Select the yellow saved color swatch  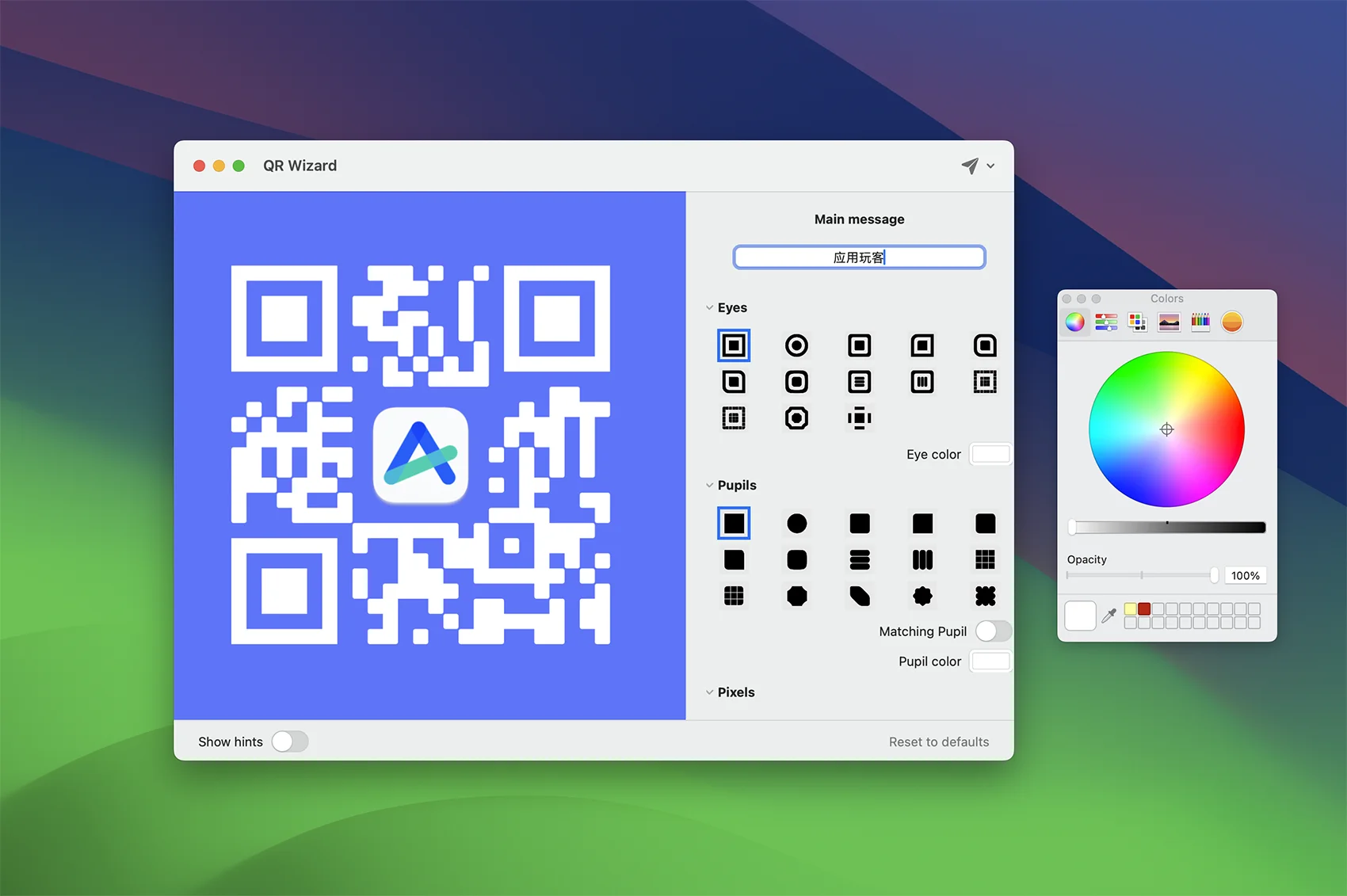(x=1131, y=609)
